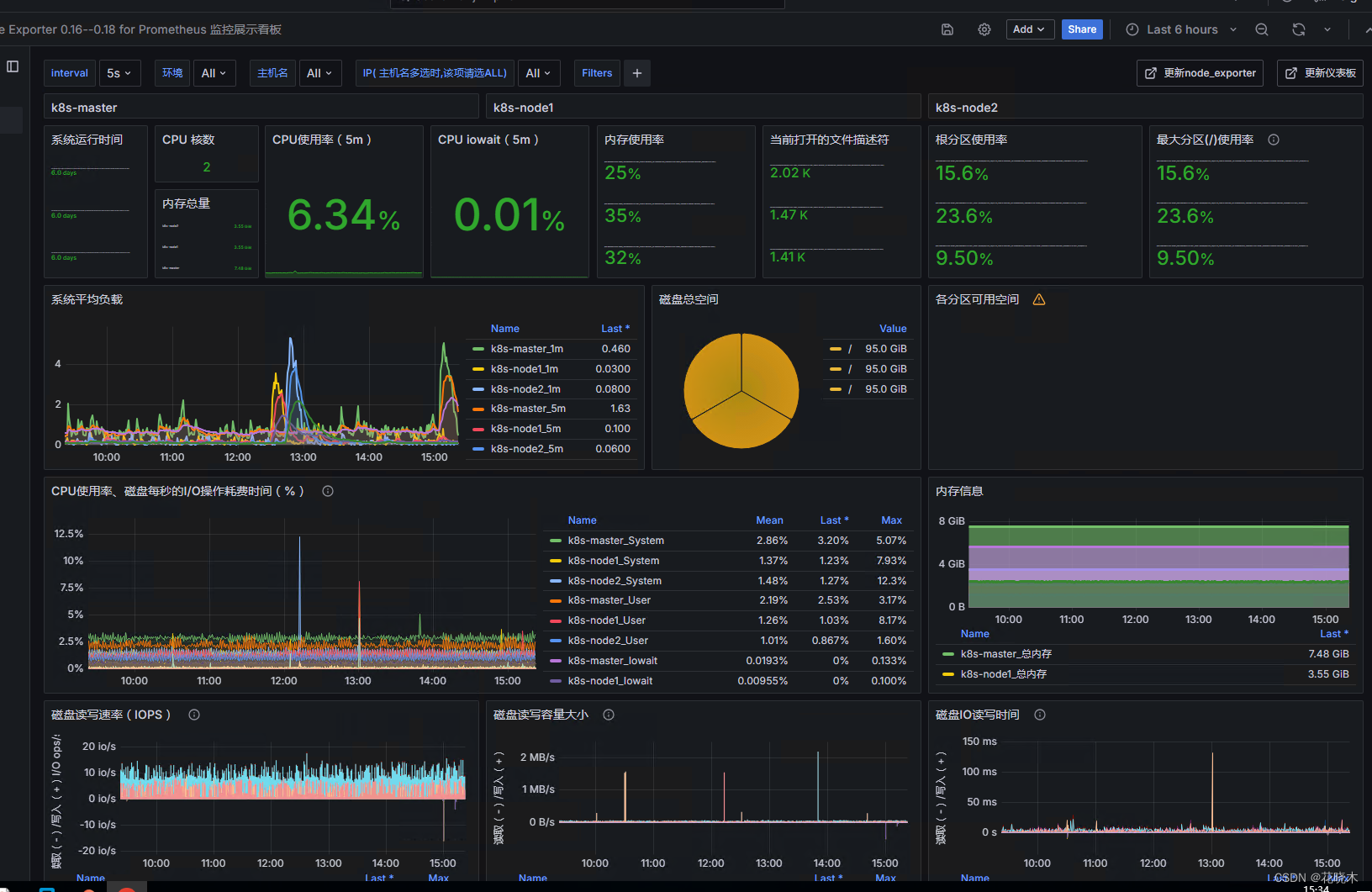Image resolution: width=1372 pixels, height=892 pixels.
Task: Sort disk space legend by Value column
Action: coord(893,329)
